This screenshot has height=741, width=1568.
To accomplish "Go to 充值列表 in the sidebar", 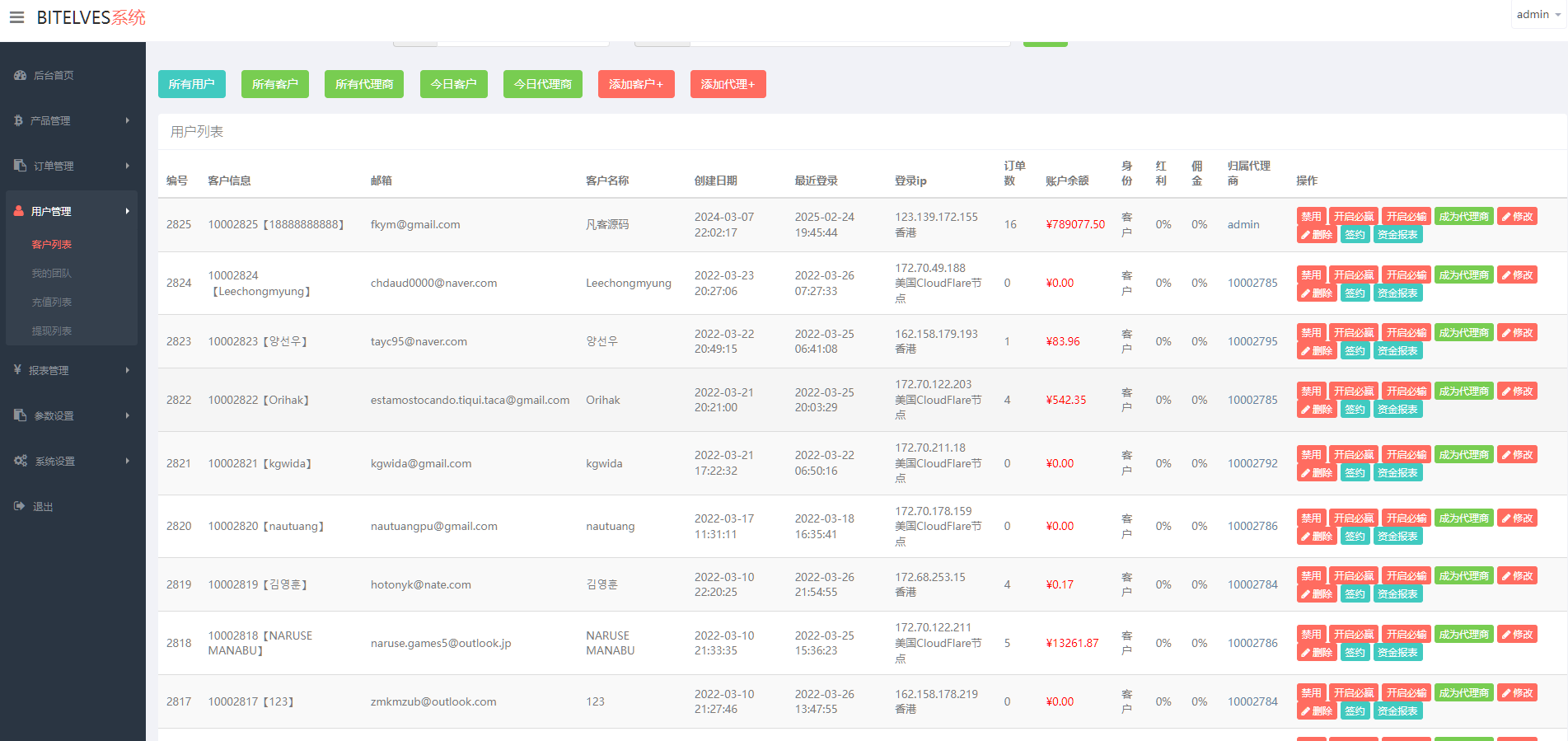I will (51, 302).
